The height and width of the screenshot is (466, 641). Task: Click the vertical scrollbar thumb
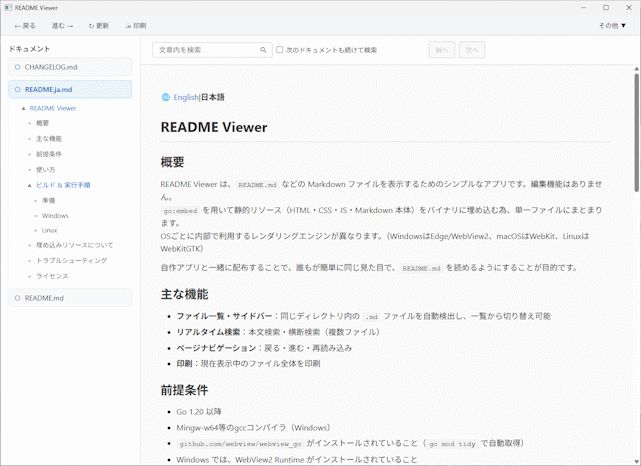point(637,132)
